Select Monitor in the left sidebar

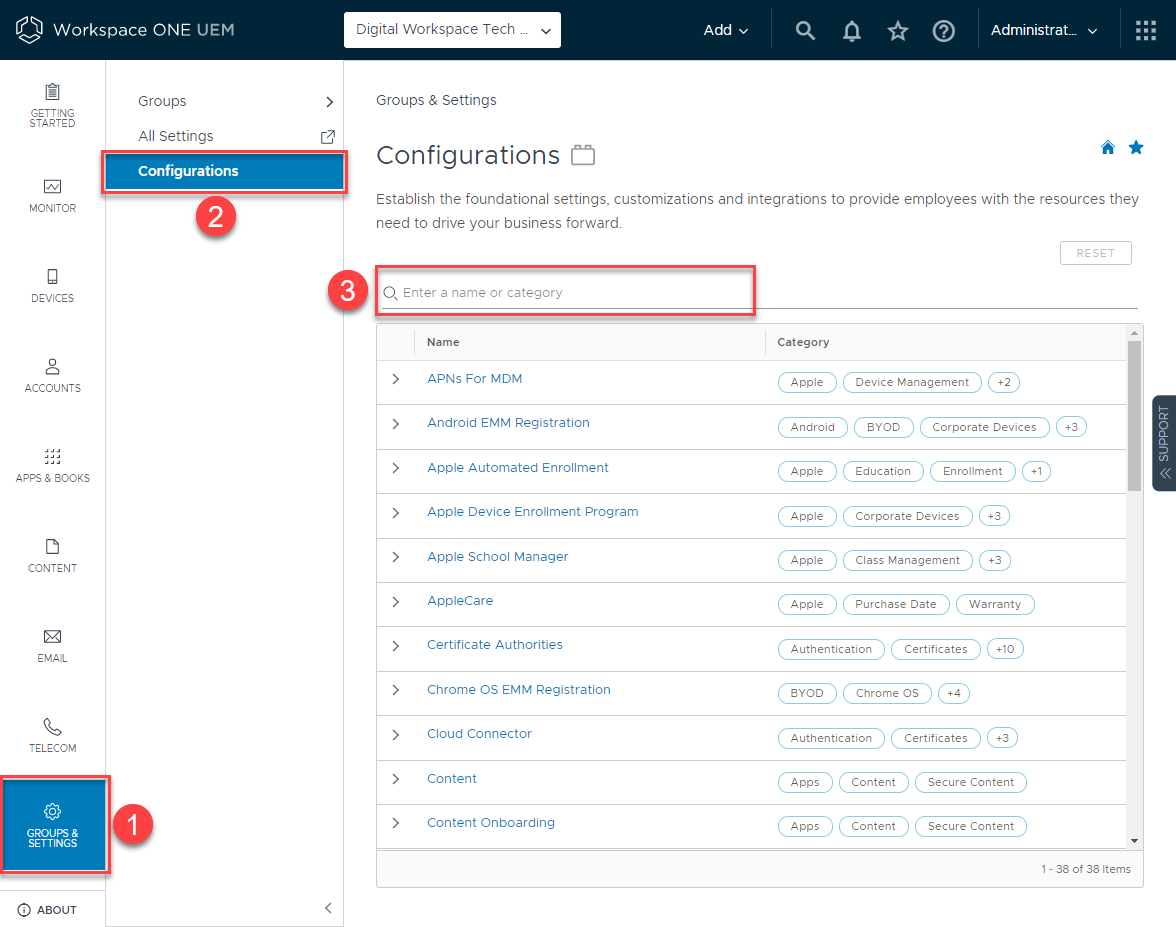tap(52, 196)
